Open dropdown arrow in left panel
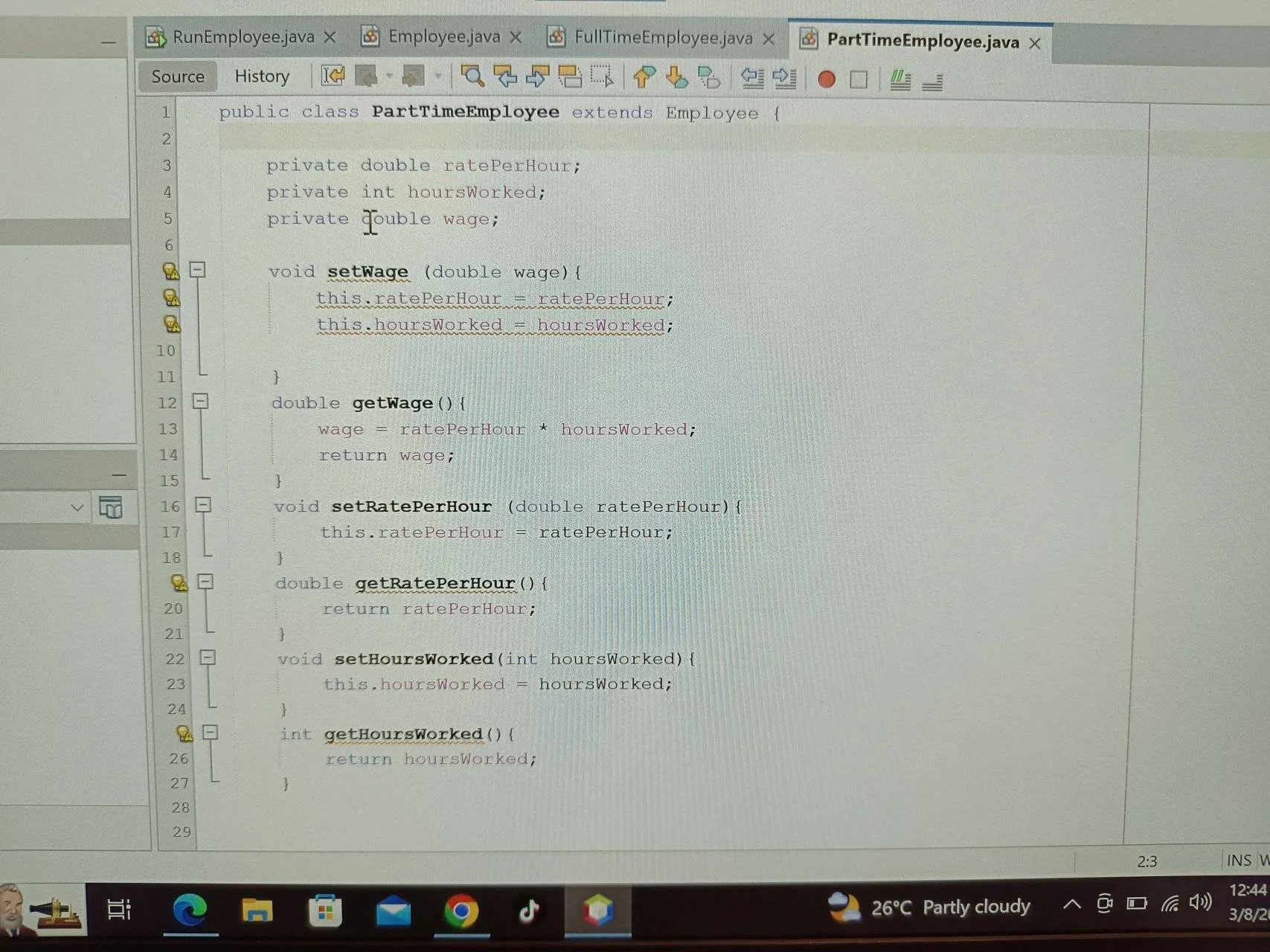The image size is (1270, 952). pos(77,509)
